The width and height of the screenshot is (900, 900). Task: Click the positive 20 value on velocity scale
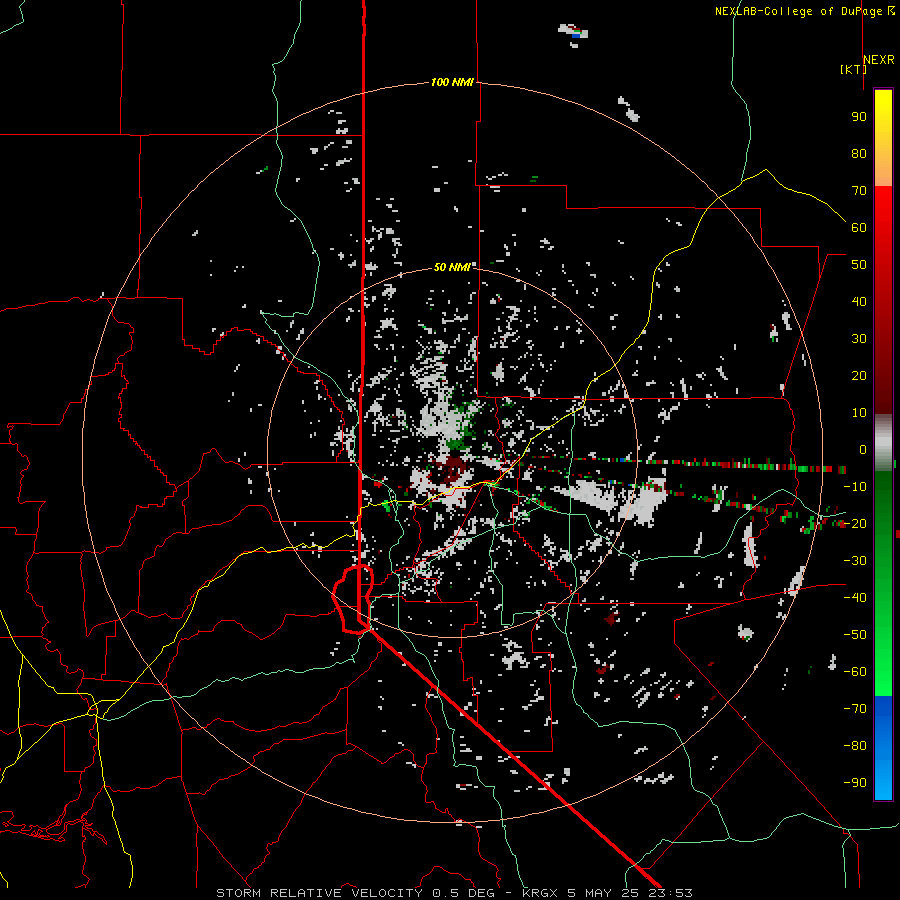pos(859,375)
